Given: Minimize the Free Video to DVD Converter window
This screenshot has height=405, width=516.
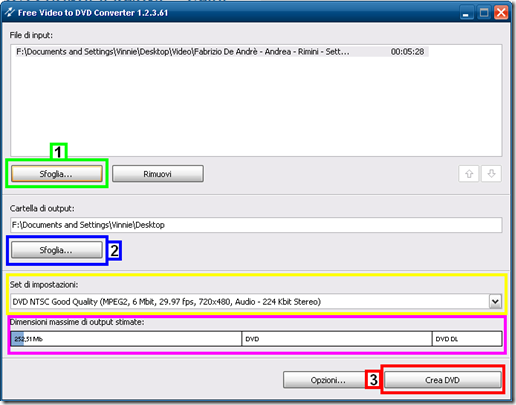Looking at the screenshot, I should click(466, 13).
